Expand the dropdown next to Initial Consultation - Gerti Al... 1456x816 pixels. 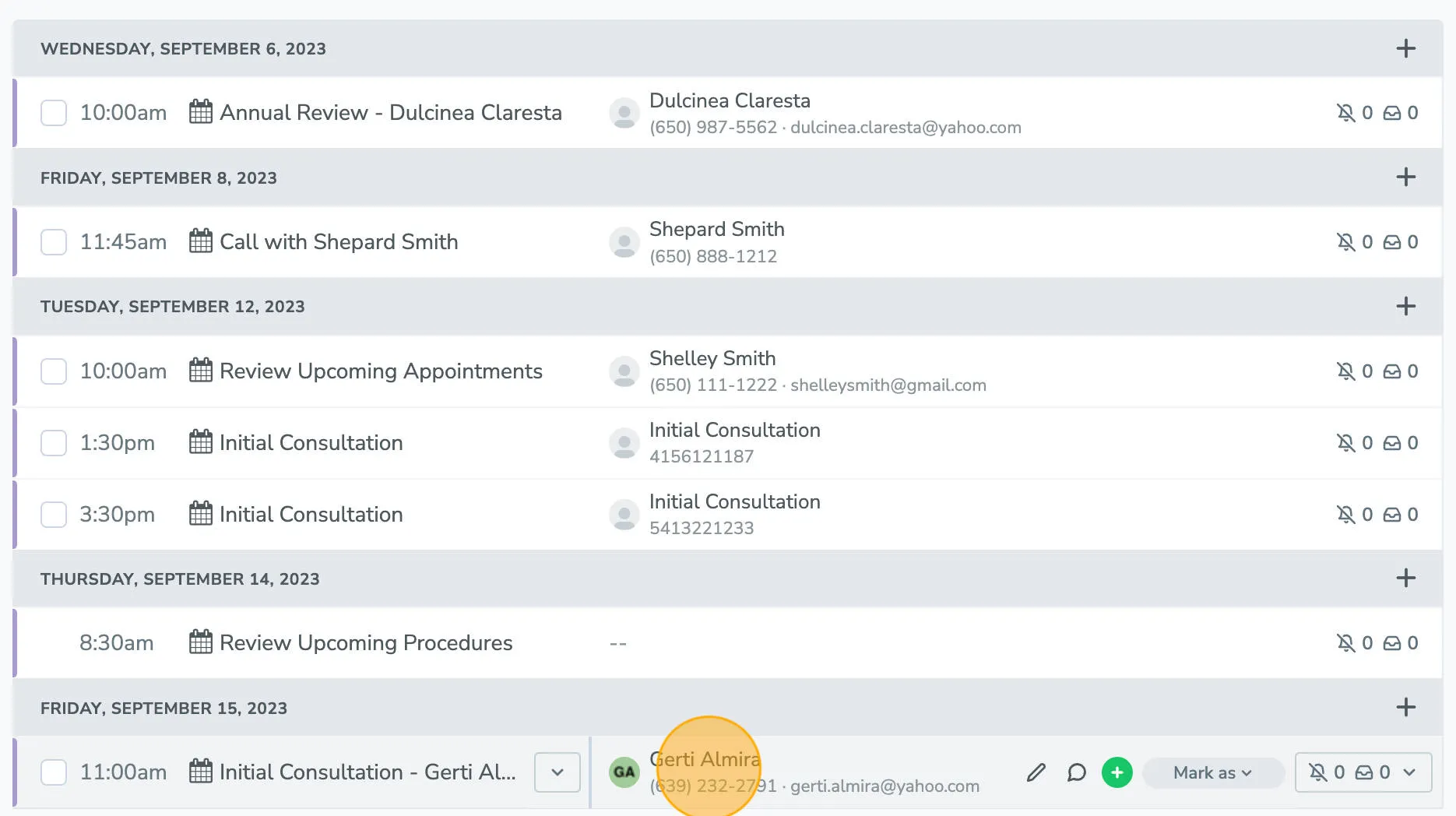pyautogui.click(x=557, y=772)
